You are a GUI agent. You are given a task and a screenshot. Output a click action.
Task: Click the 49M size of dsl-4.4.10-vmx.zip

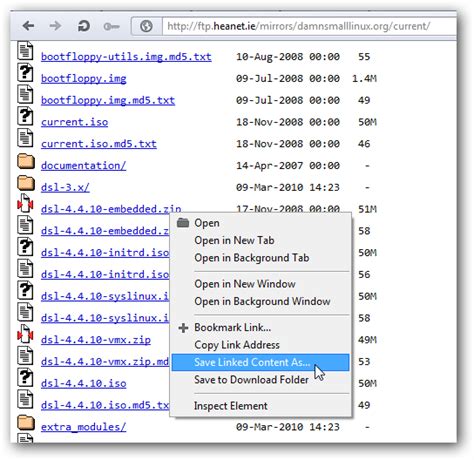tap(367, 340)
